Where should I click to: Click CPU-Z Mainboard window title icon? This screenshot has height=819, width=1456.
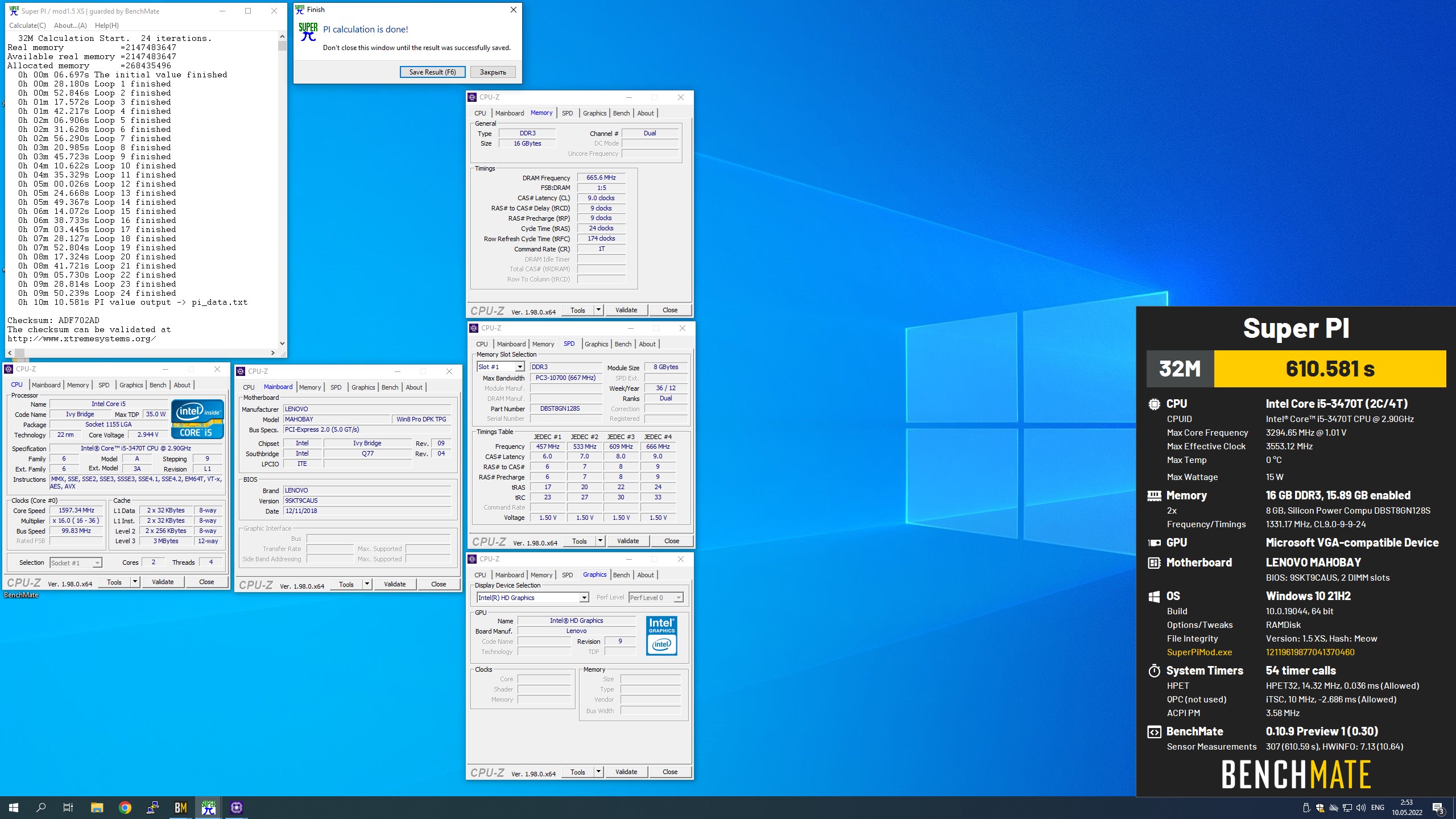point(241,371)
